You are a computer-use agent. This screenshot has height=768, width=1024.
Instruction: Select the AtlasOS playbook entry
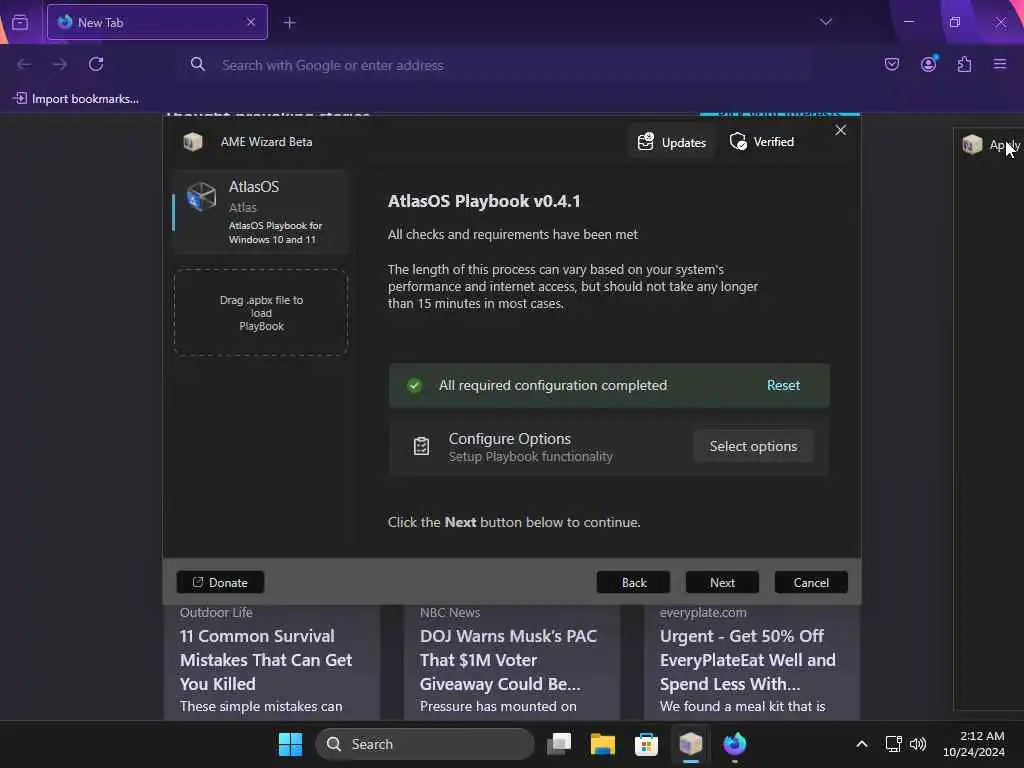[x=261, y=212]
